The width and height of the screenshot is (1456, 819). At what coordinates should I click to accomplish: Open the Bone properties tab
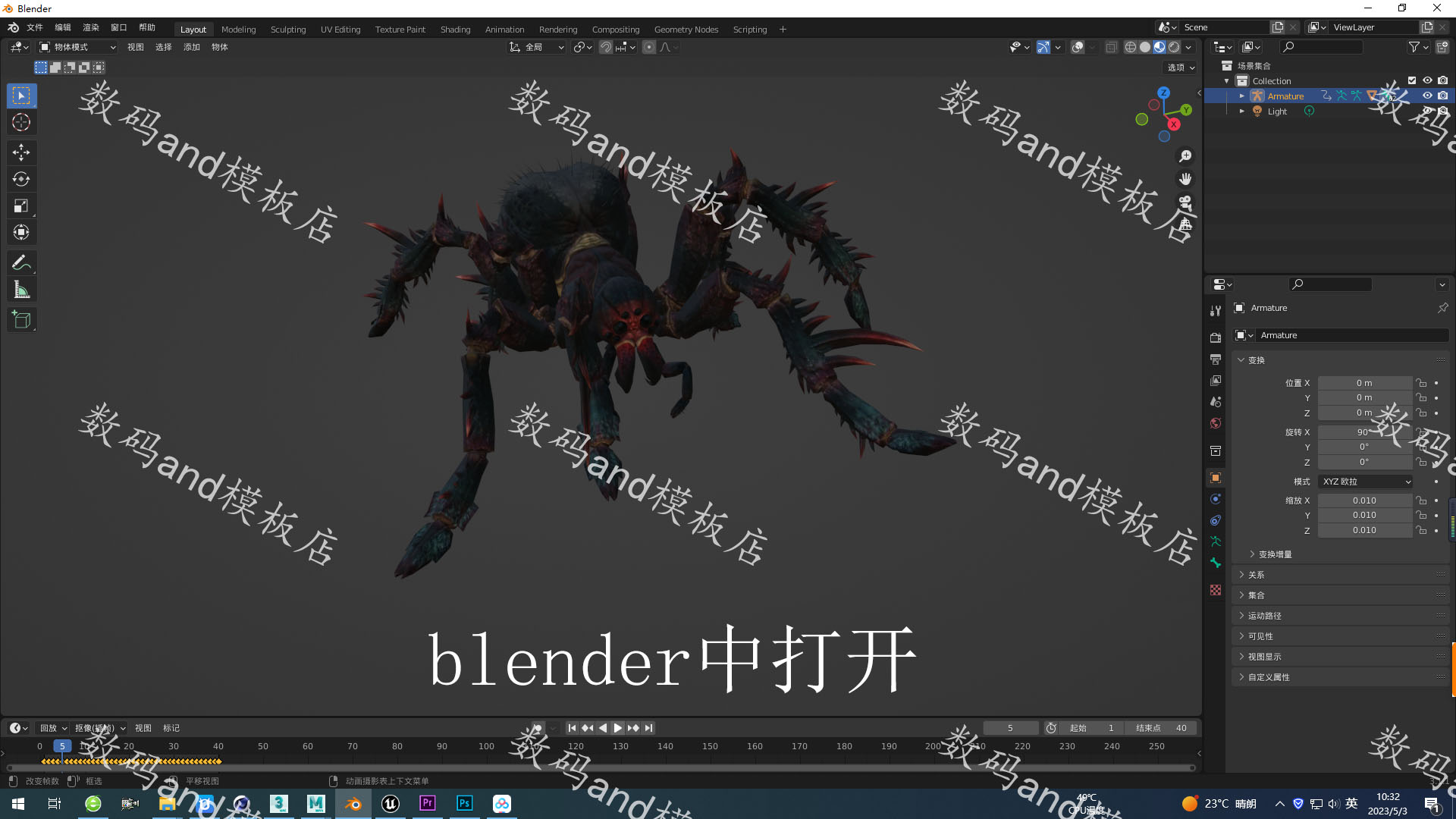tap(1216, 563)
